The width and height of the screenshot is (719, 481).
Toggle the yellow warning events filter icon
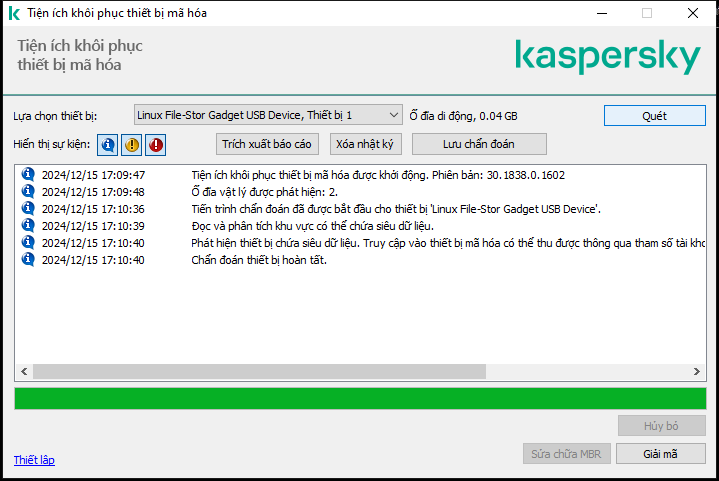tap(132, 145)
